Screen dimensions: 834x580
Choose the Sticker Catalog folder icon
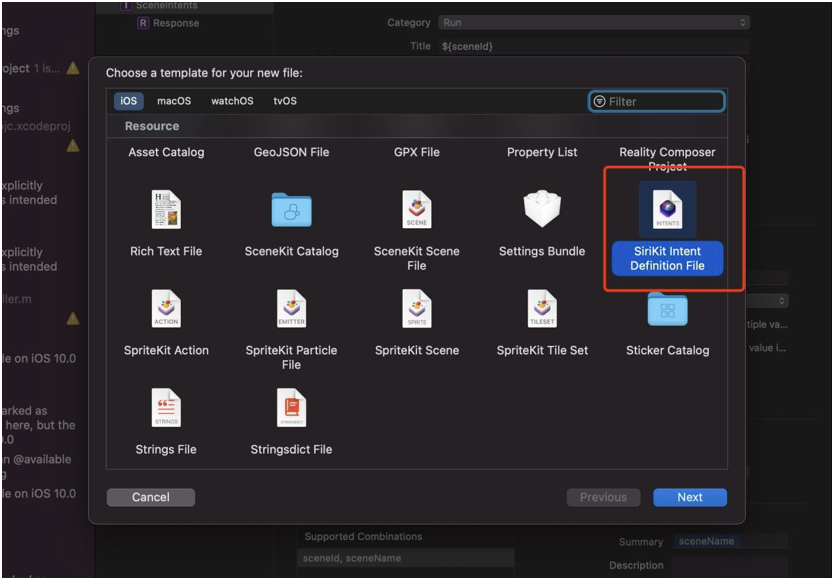click(x=668, y=309)
